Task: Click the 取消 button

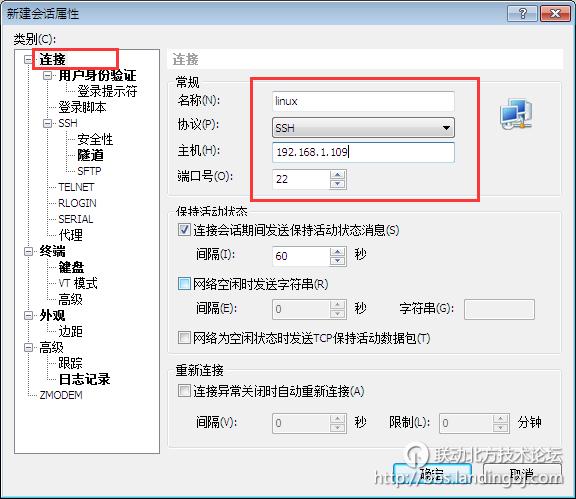Action: coord(522,474)
